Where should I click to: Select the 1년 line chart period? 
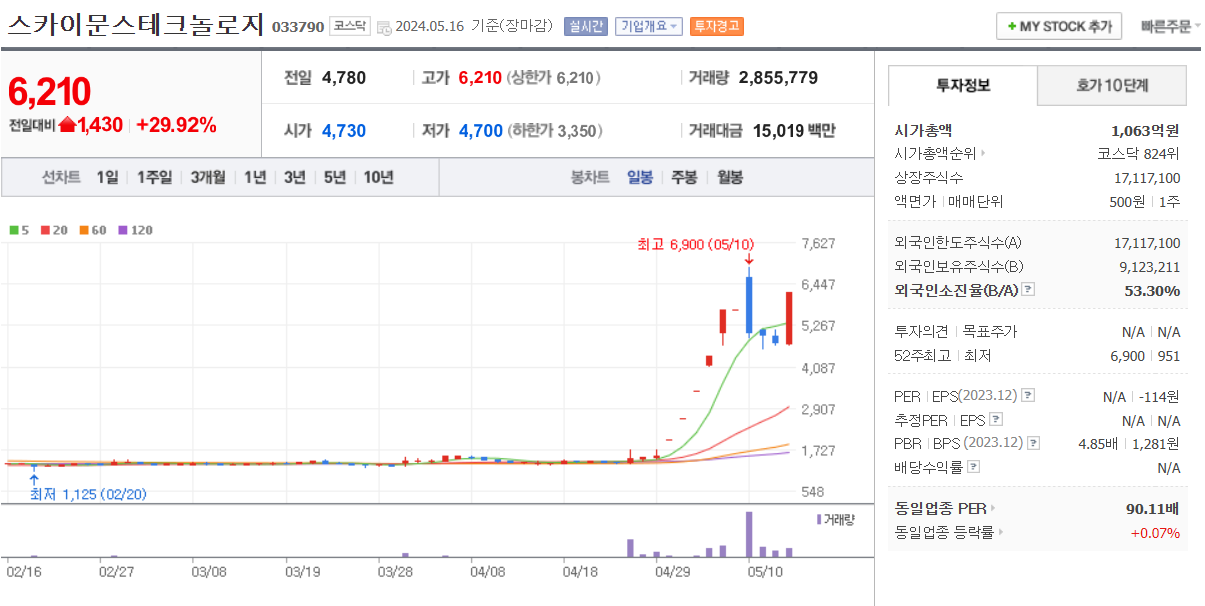click(x=255, y=177)
